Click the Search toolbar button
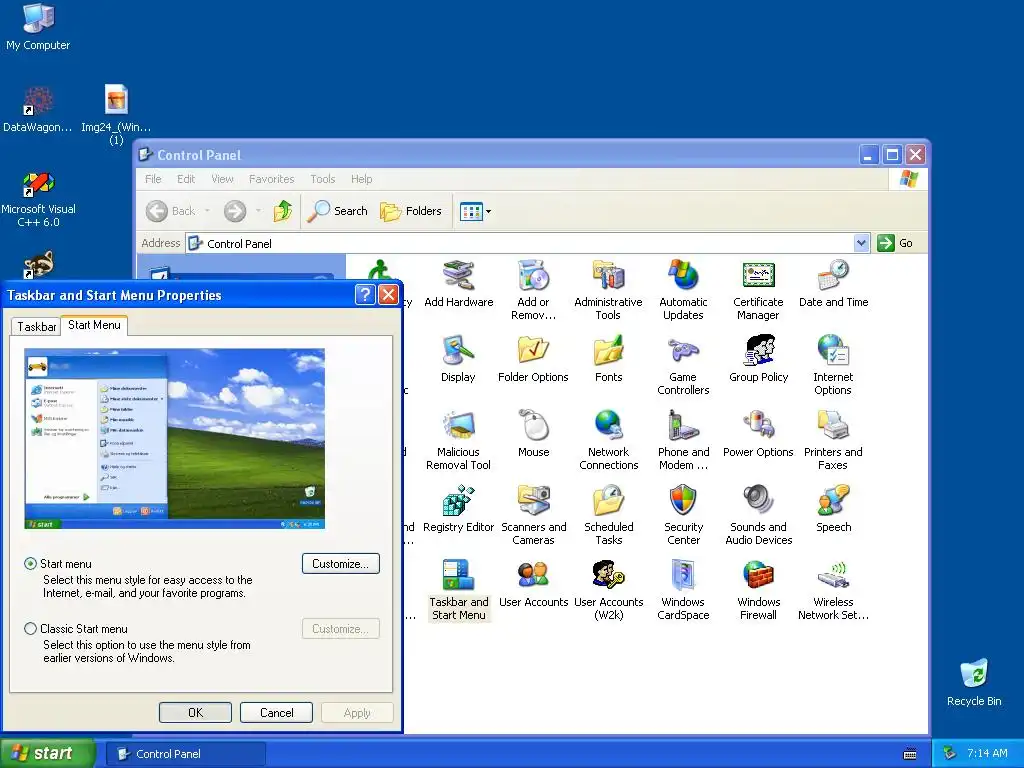 337,211
